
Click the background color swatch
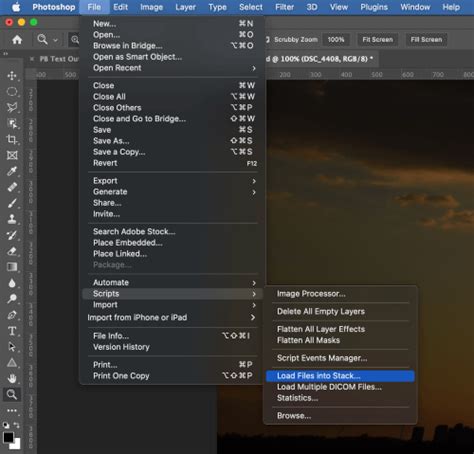coord(16,444)
